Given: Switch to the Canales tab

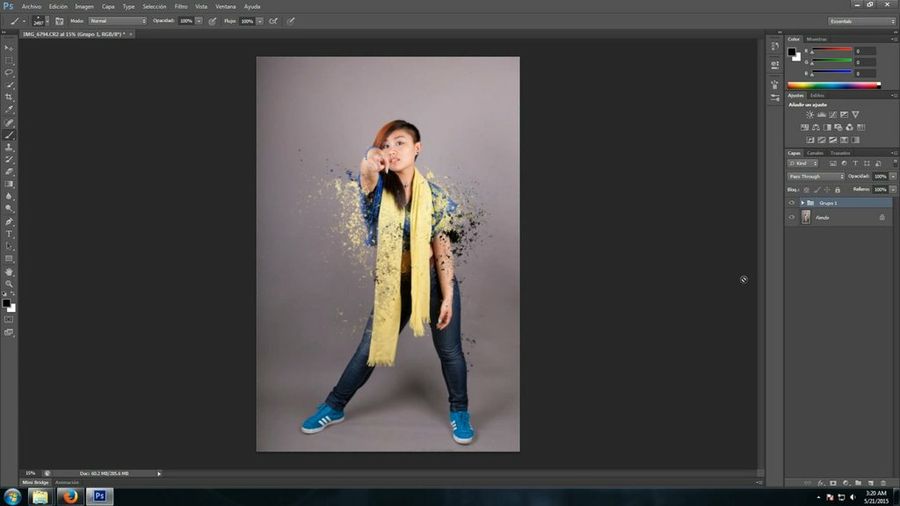Looking at the screenshot, I should [815, 153].
